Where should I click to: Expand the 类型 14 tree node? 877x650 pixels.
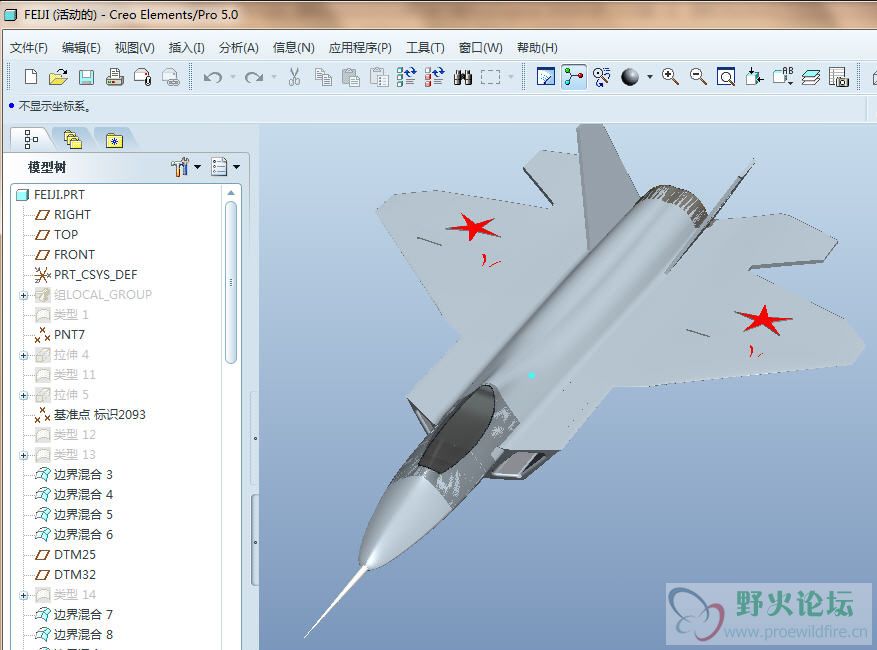tap(23, 595)
